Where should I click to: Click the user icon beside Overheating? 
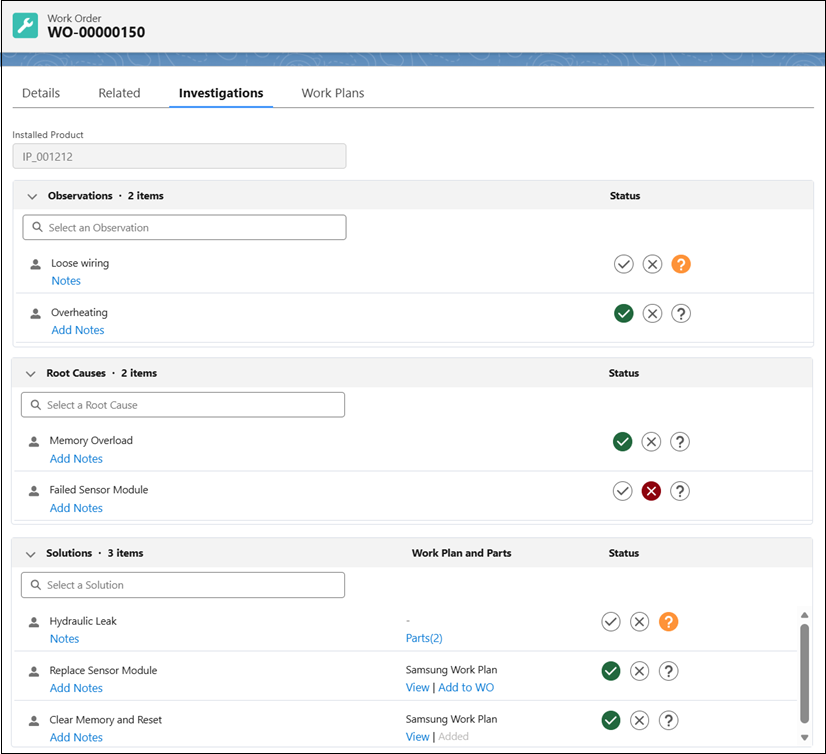tap(35, 314)
